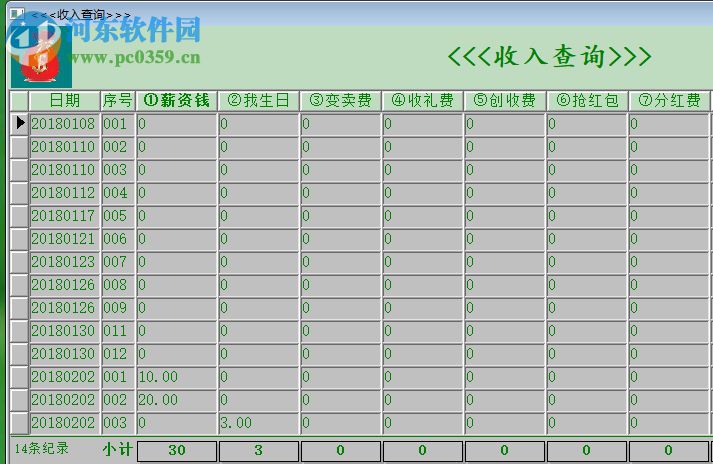Select row marker for 20180108 record 001
This screenshot has height=464, width=713.
click(x=20, y=124)
